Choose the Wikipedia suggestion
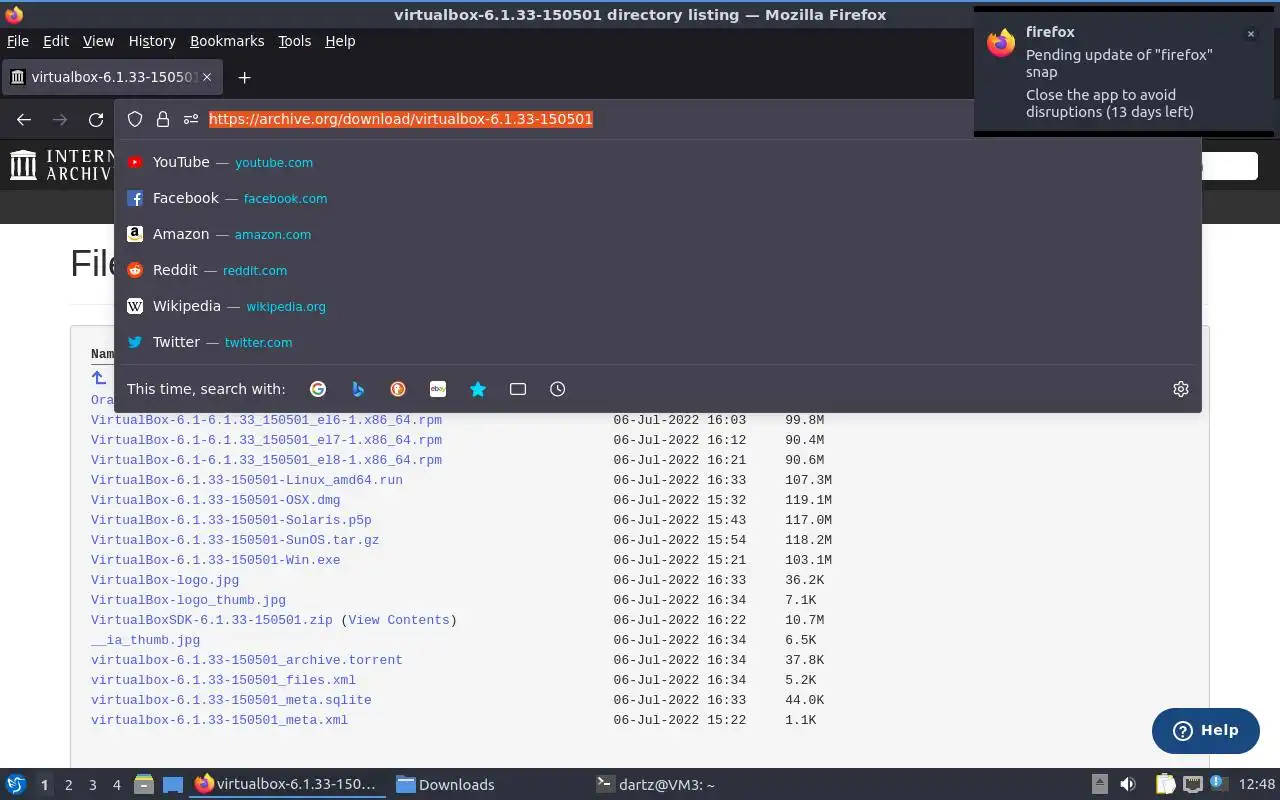The width and height of the screenshot is (1280, 800). 657,306
